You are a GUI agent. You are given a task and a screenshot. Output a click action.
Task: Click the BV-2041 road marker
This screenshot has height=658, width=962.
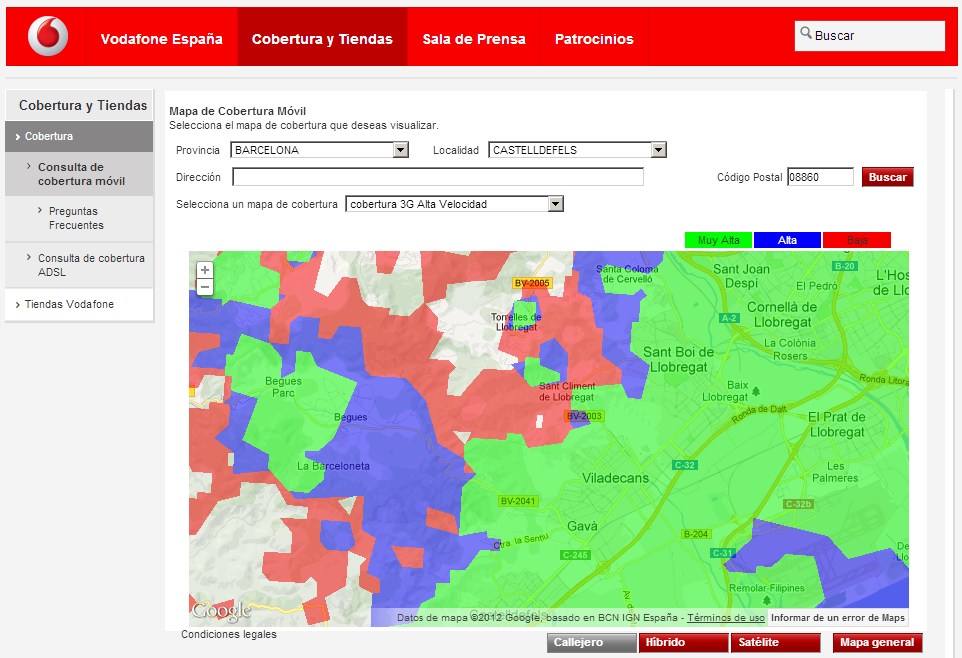click(518, 501)
